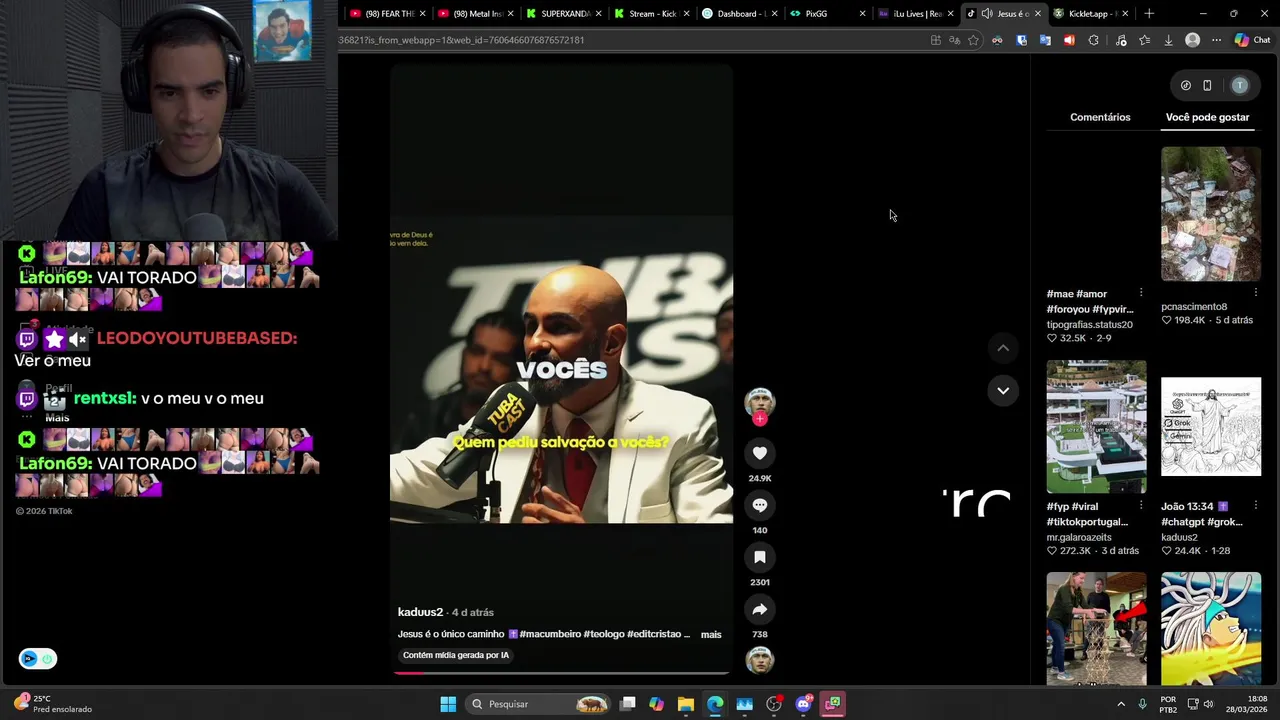Click the media control music-note icon in toolbar

(1120, 40)
